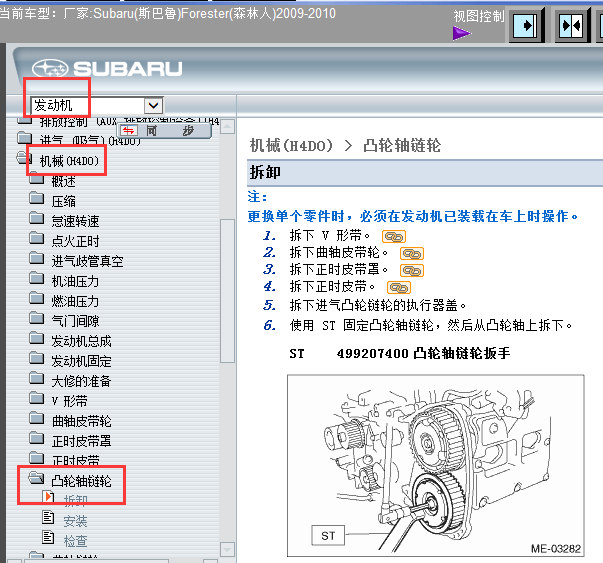Open the V 形带 folder
603x563 pixels.
click(70, 401)
